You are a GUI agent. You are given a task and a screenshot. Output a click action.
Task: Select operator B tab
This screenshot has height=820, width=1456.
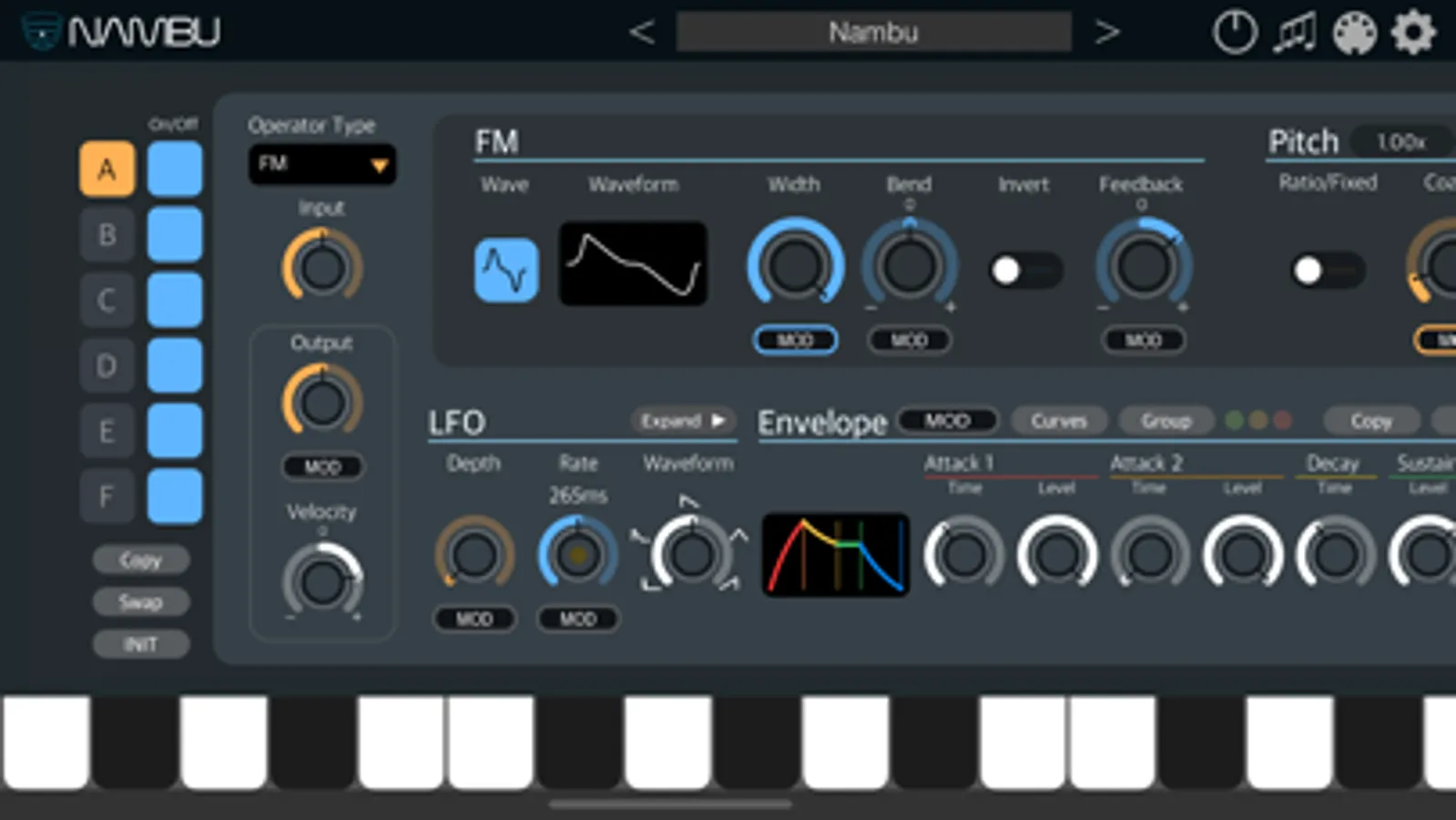tap(107, 234)
